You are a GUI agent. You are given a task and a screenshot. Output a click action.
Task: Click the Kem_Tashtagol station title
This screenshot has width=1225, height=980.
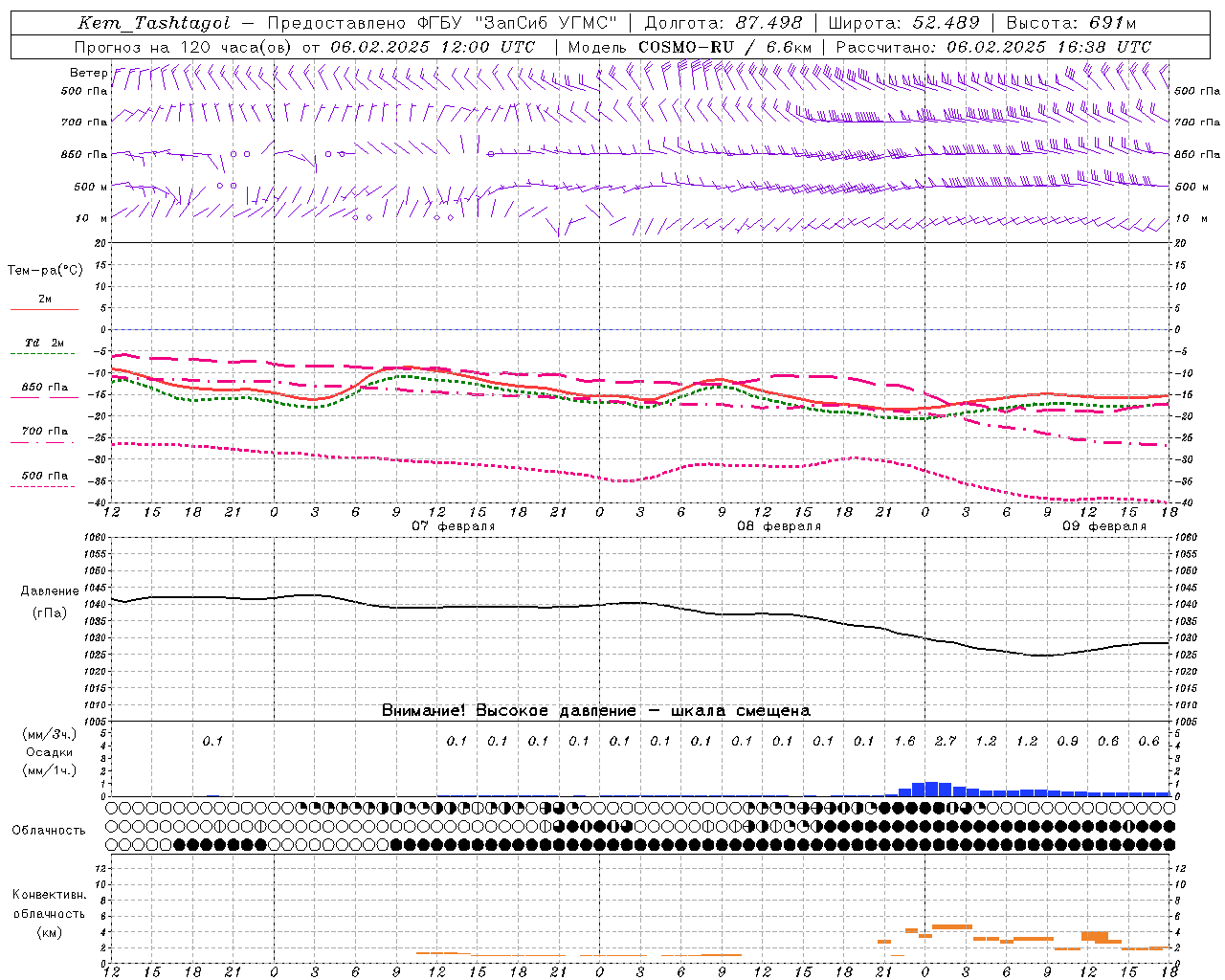click(153, 23)
